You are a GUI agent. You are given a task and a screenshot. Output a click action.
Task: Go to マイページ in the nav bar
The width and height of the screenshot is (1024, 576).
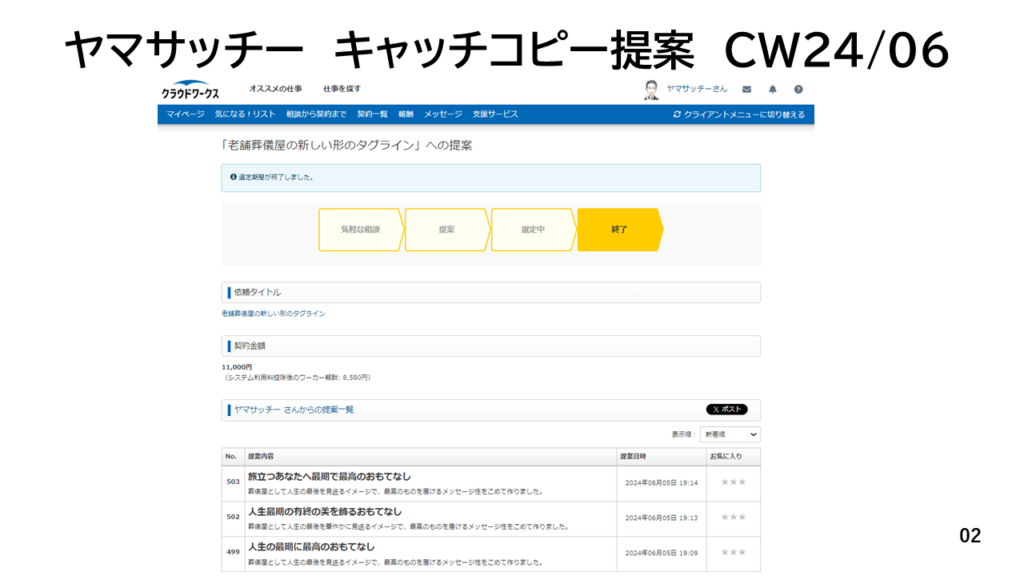pos(186,114)
